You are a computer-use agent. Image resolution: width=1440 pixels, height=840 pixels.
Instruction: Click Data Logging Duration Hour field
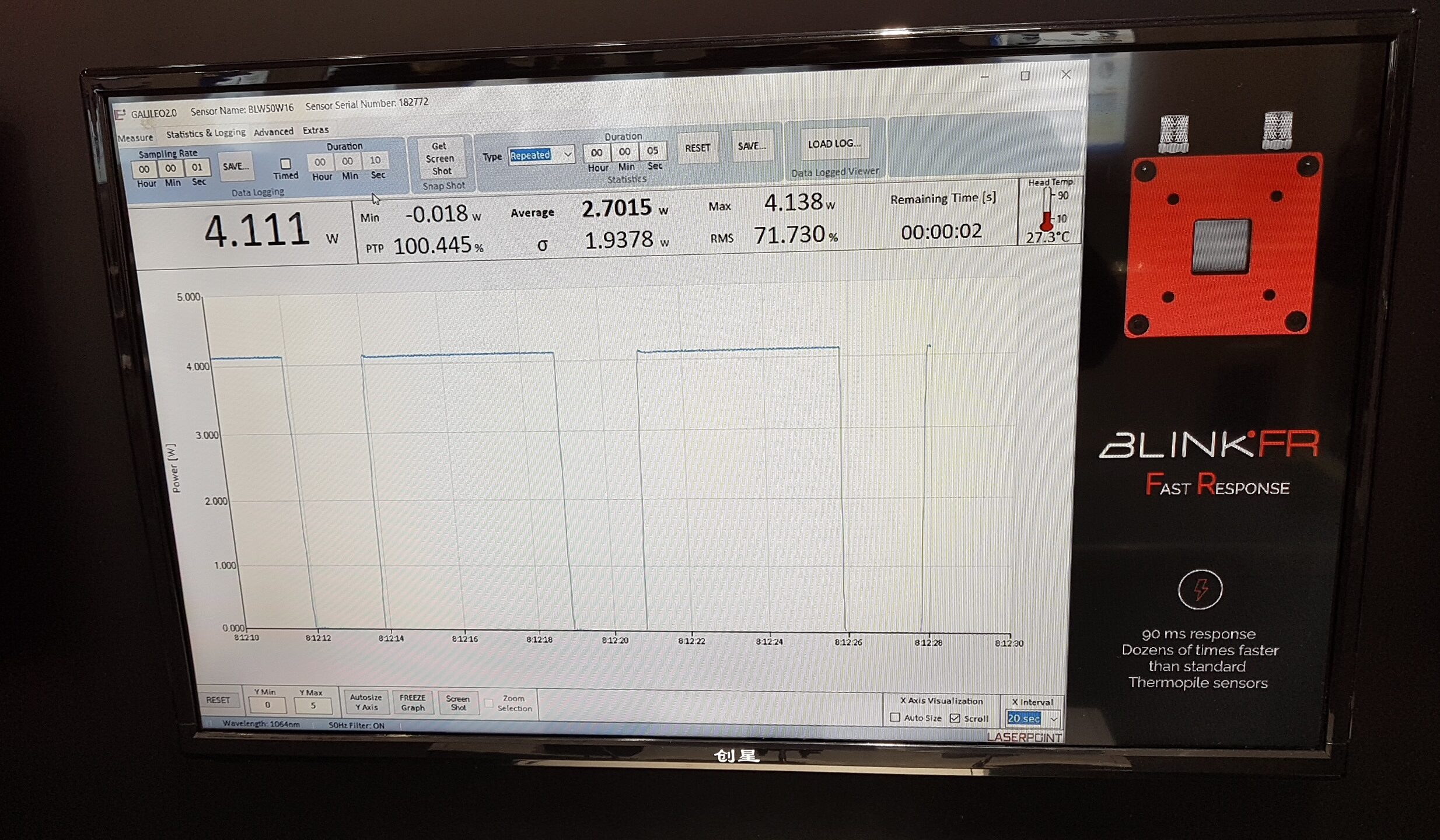click(x=320, y=162)
